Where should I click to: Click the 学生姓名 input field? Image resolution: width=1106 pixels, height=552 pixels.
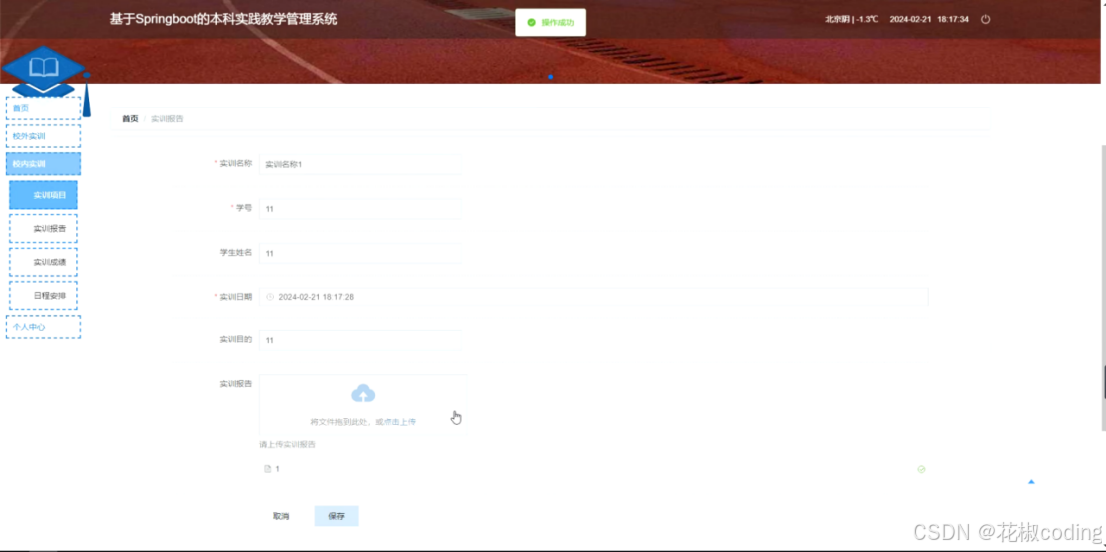point(360,253)
